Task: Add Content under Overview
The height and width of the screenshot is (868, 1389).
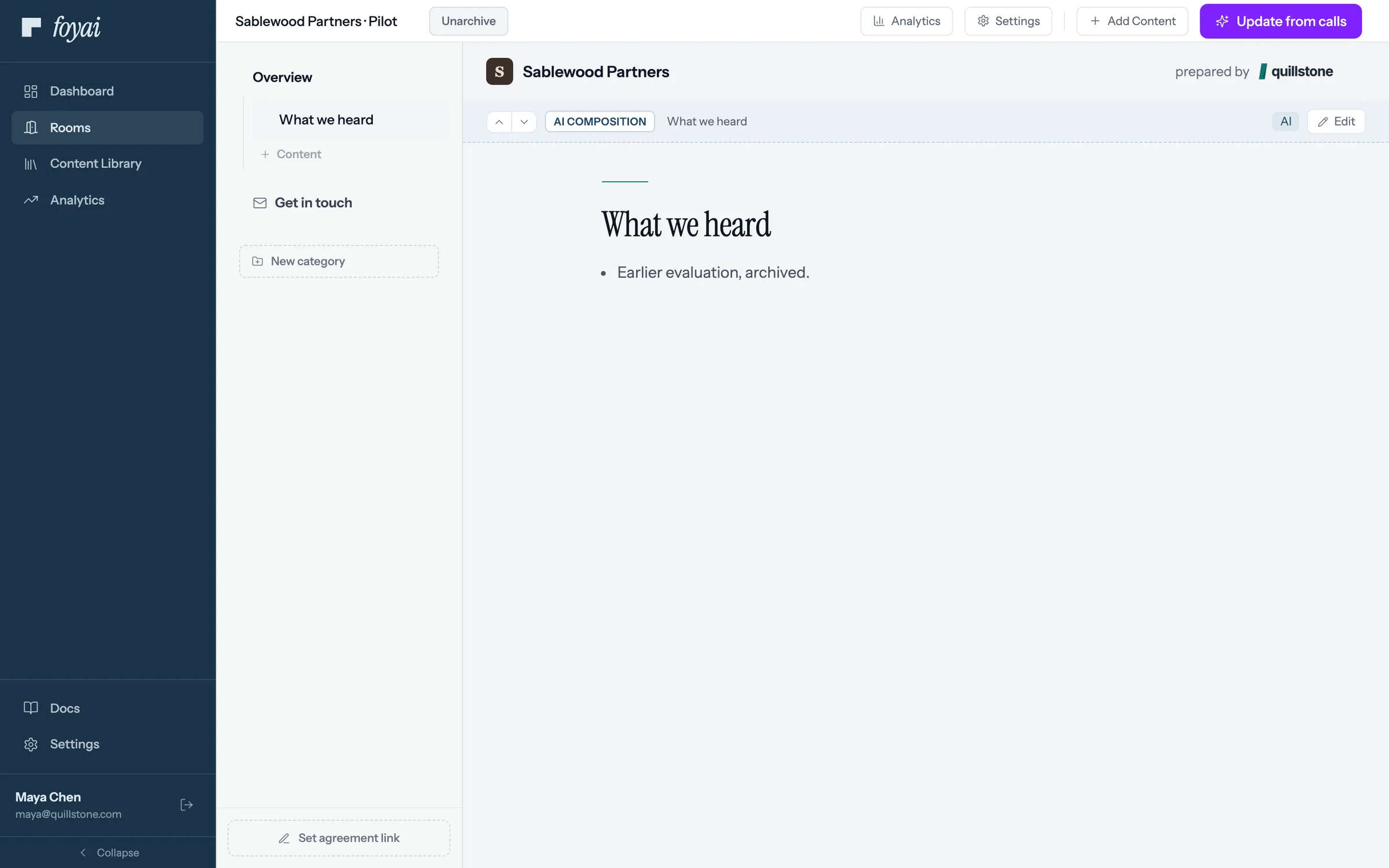Action: tap(291, 155)
